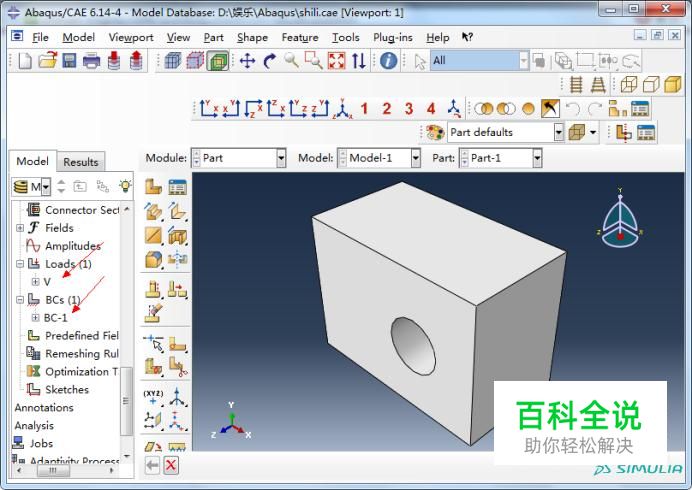Apply saved view number 2
The height and width of the screenshot is (490, 692).
coord(387,109)
